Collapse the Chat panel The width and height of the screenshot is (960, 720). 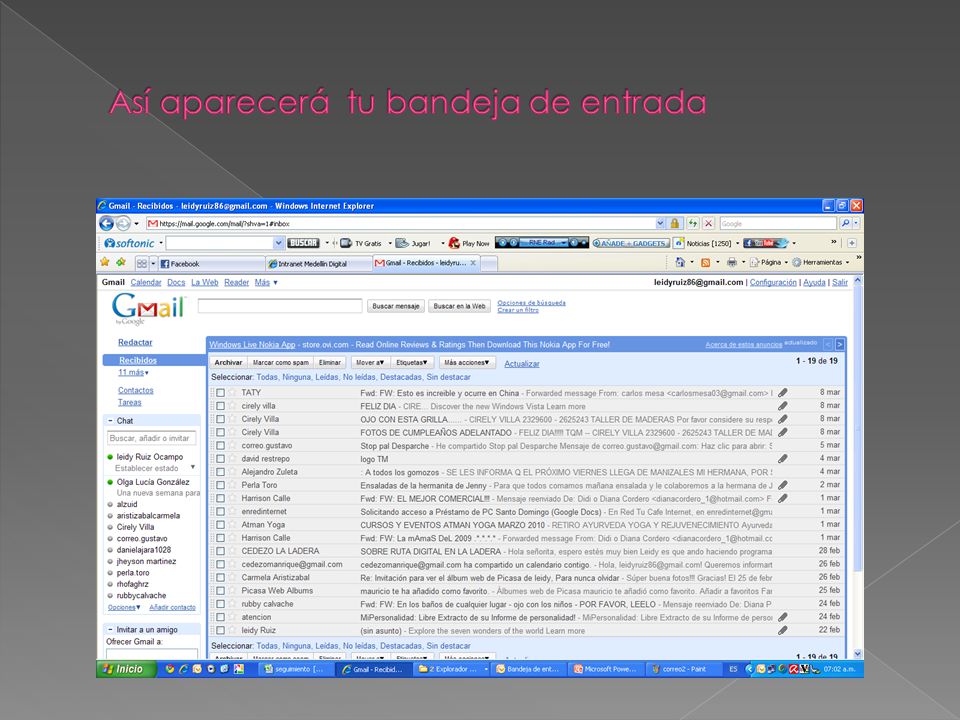coord(110,421)
